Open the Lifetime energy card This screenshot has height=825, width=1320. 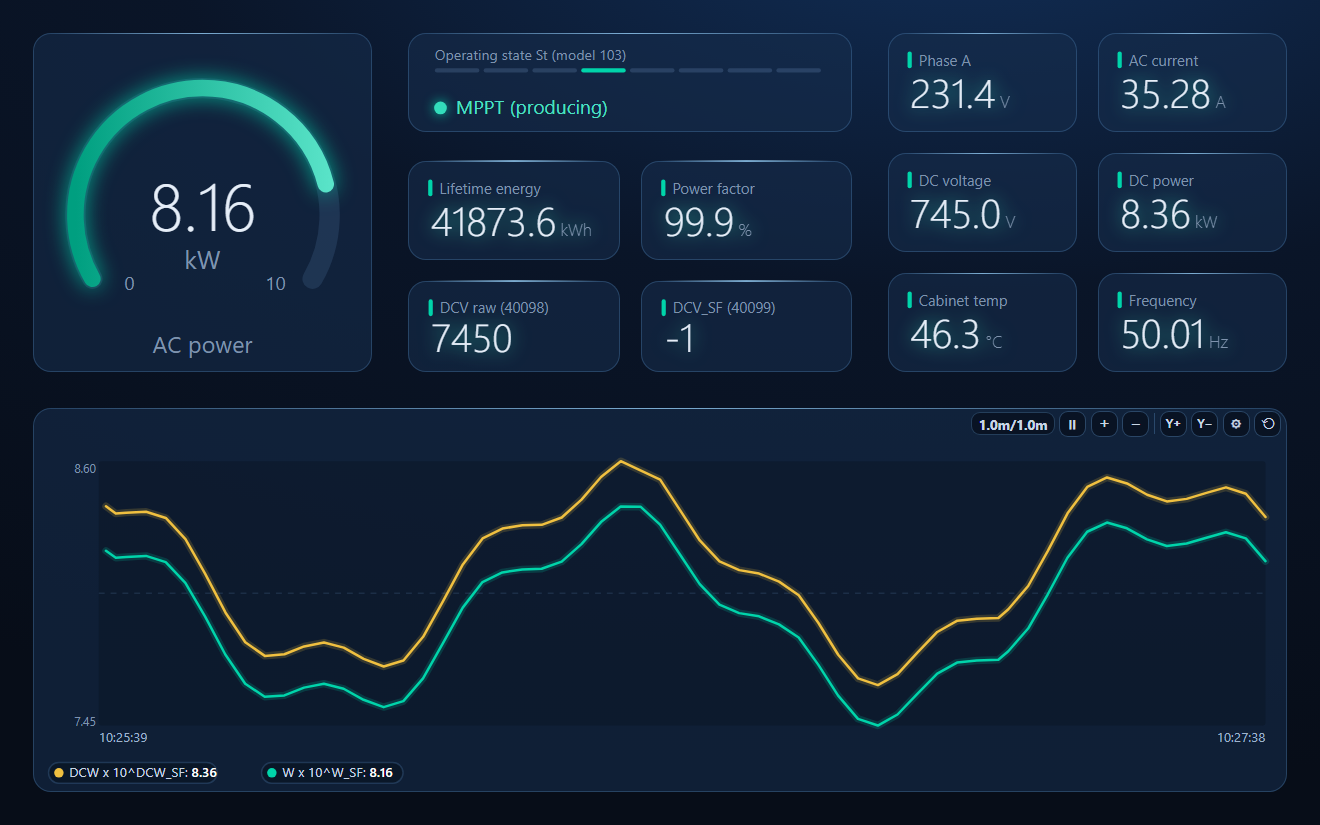(x=514, y=210)
